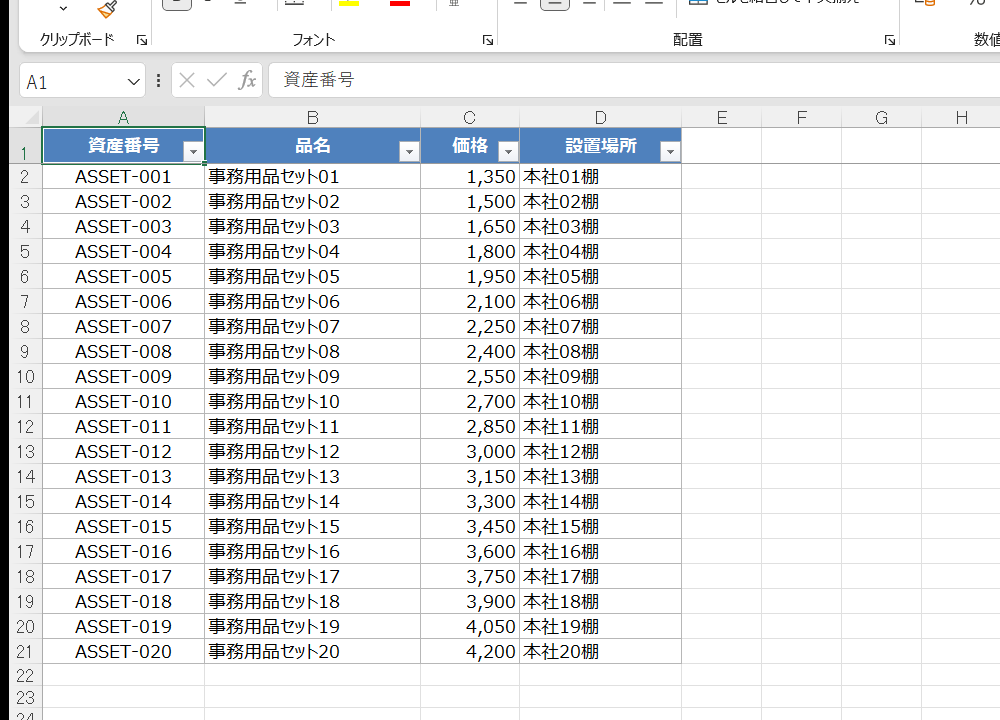This screenshot has height=720, width=1000.
Task: Select cell 本社06棚
Action: [601, 302]
